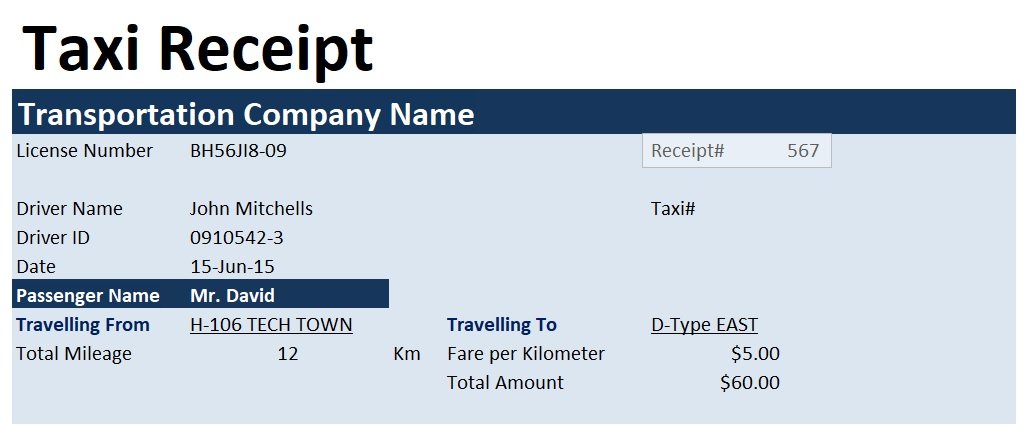The width and height of the screenshot is (1029, 447).
Task: Select the date cell 15-Jun-15
Action: [x=232, y=266]
